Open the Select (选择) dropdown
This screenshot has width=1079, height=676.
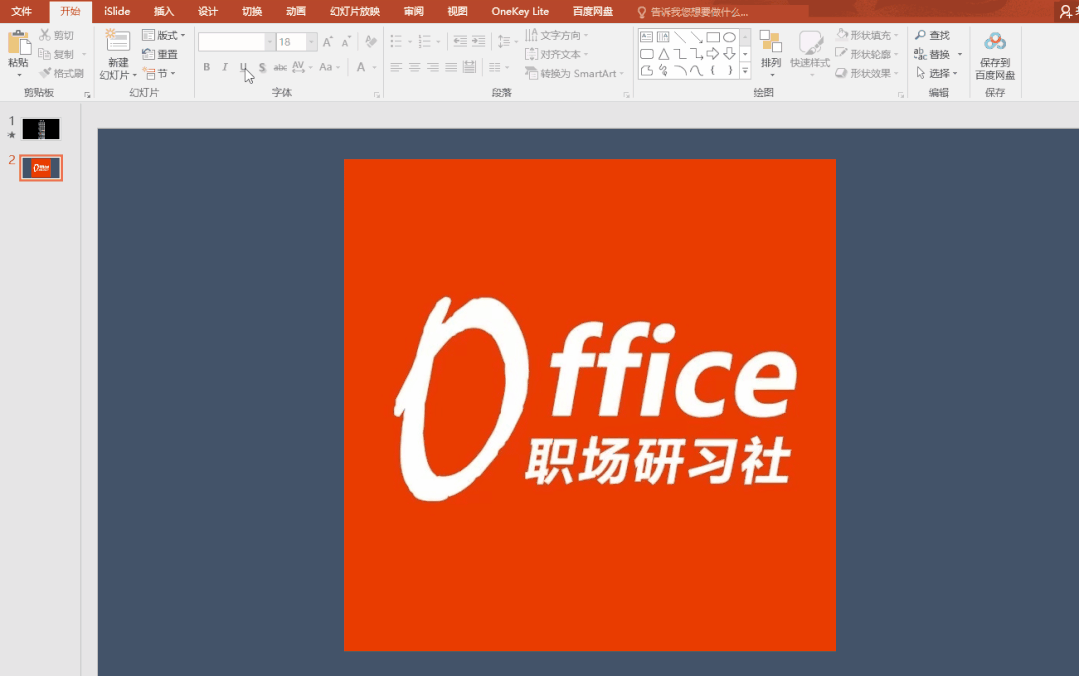937,73
